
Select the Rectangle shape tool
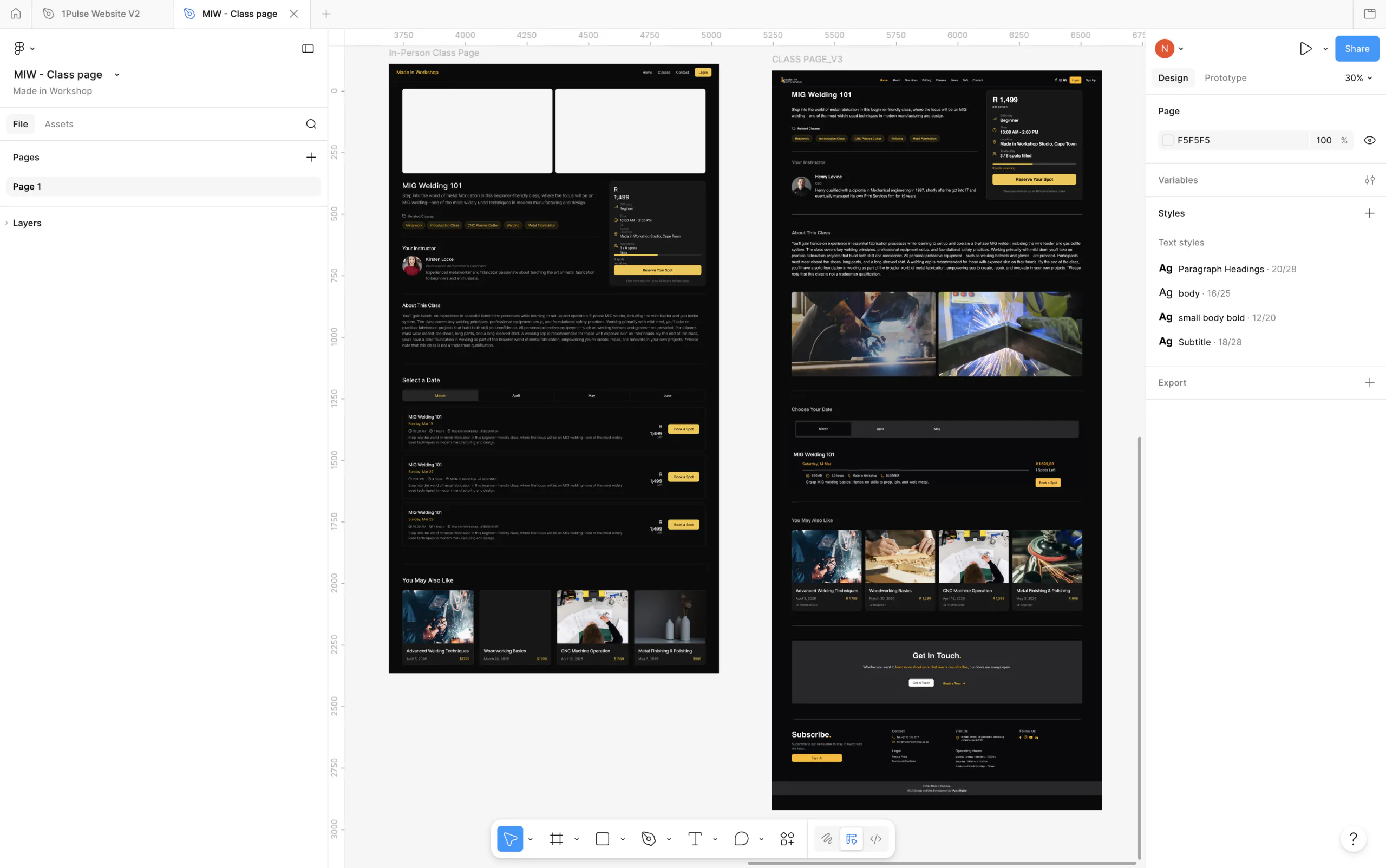click(x=603, y=839)
